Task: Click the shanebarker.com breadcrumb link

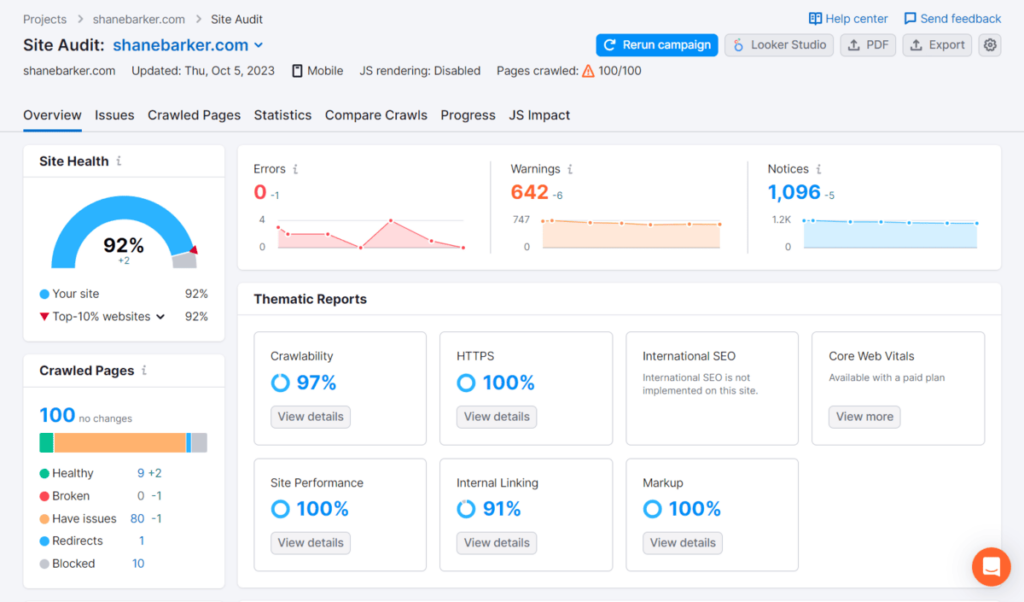Action: click(138, 19)
